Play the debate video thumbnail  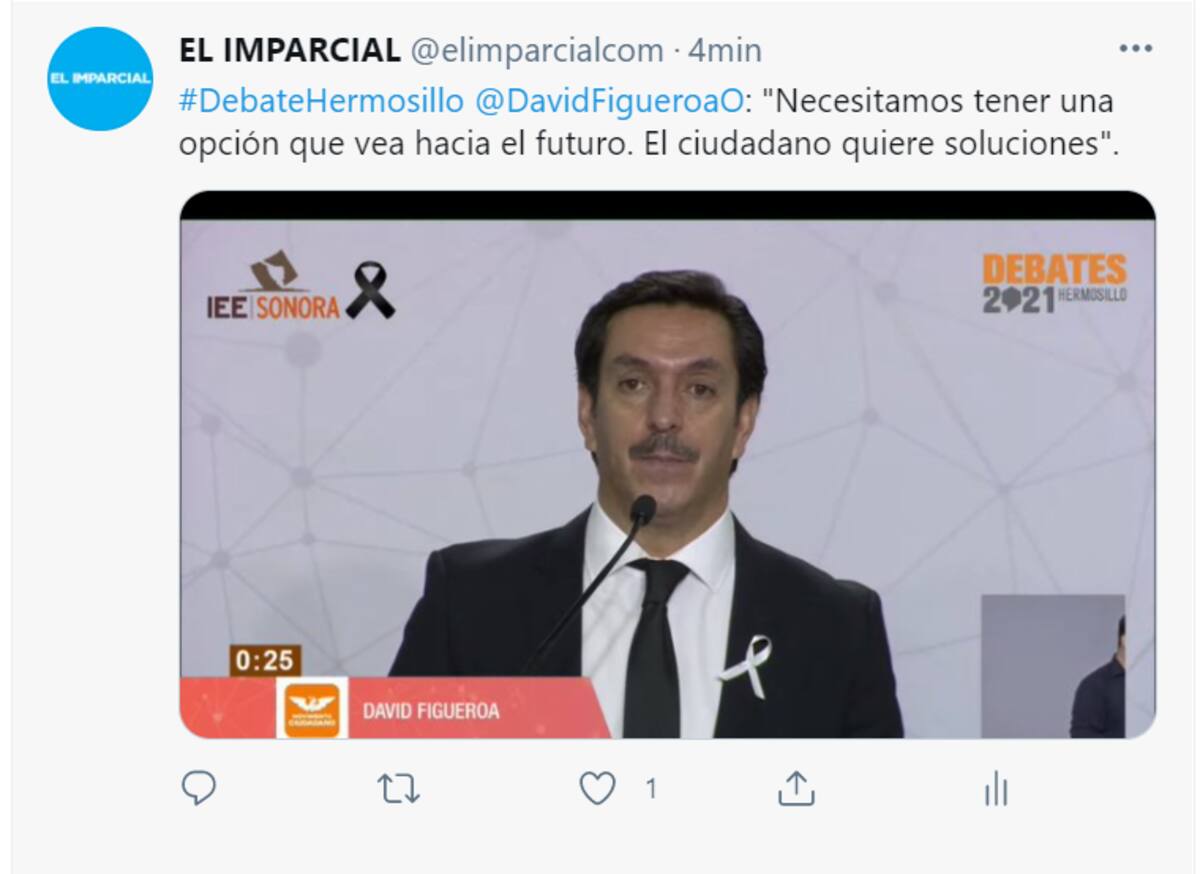click(667, 465)
